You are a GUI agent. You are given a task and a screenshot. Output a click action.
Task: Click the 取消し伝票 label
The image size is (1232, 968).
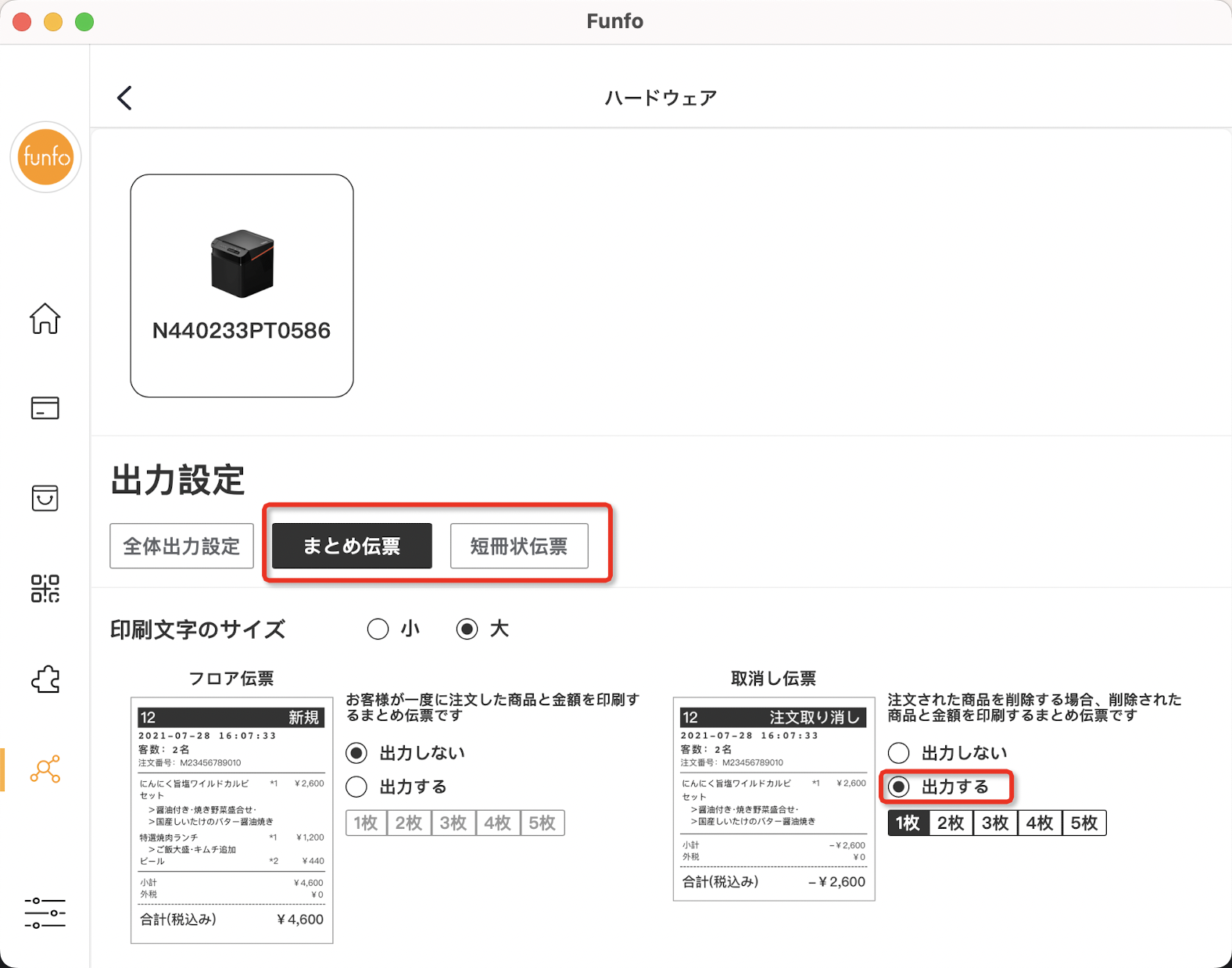click(x=774, y=679)
